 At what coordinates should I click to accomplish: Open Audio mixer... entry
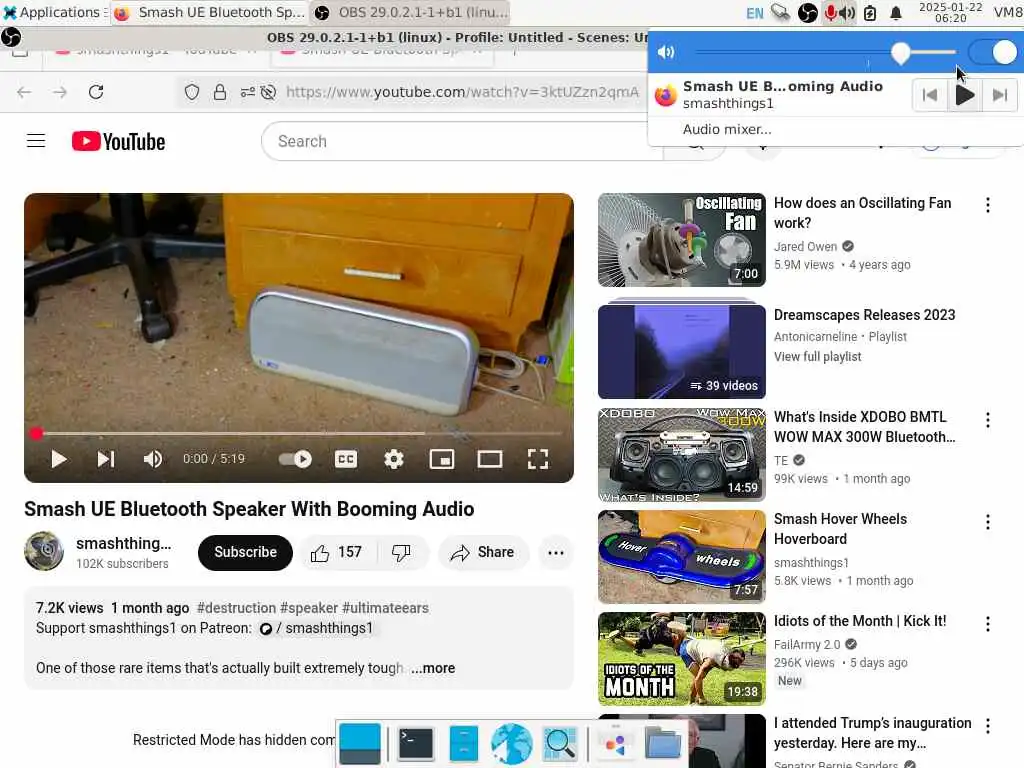727,129
